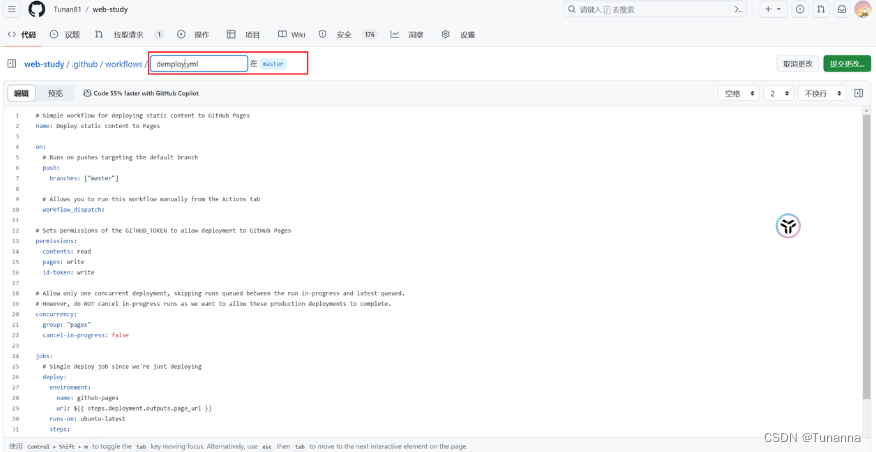This screenshot has height=452, width=876.
Task: Open the 不换行 line wrap dropdown
Action: (x=822, y=93)
